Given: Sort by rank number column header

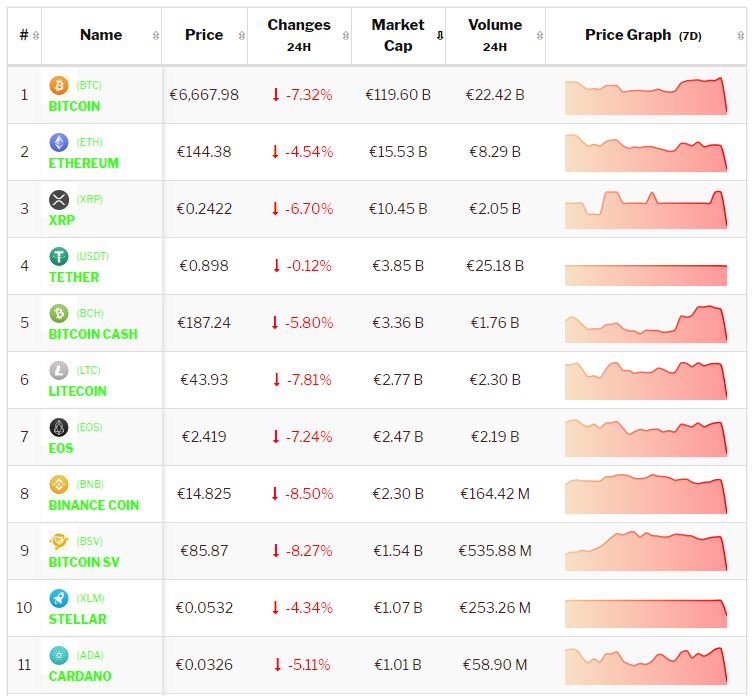Looking at the screenshot, I should tap(24, 35).
